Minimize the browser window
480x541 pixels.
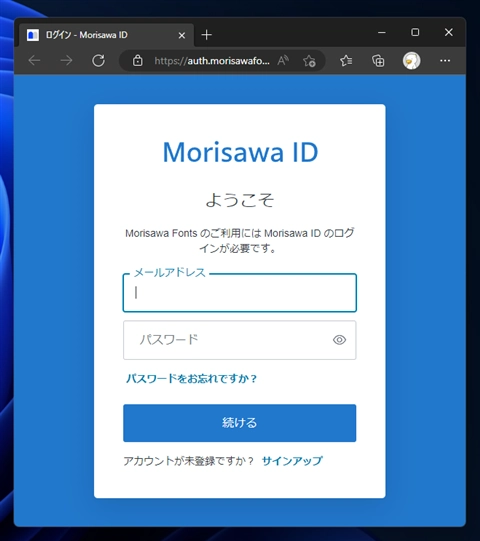[382, 32]
